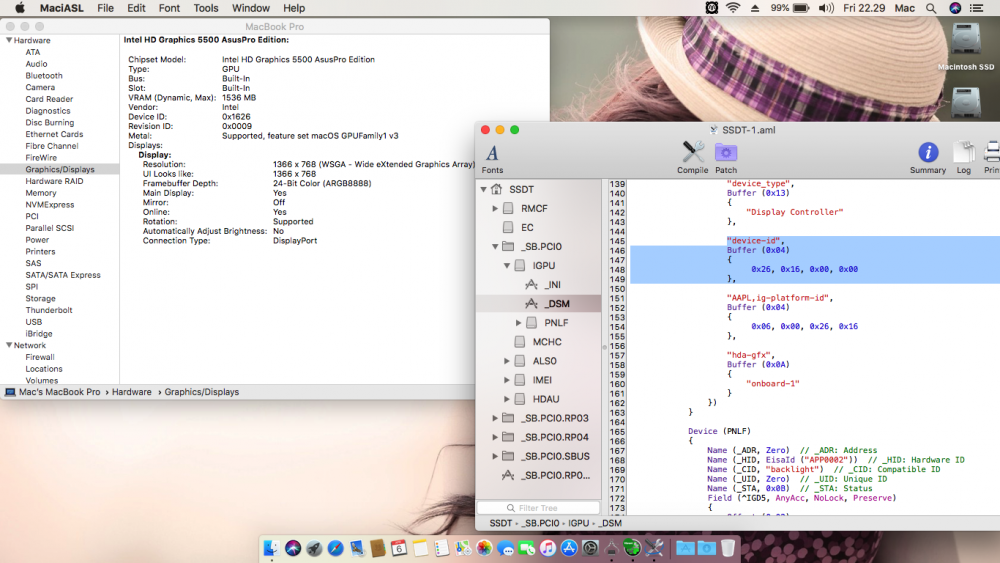1000x563 pixels.
Task: Select the EC device in the tree
Action: click(527, 228)
